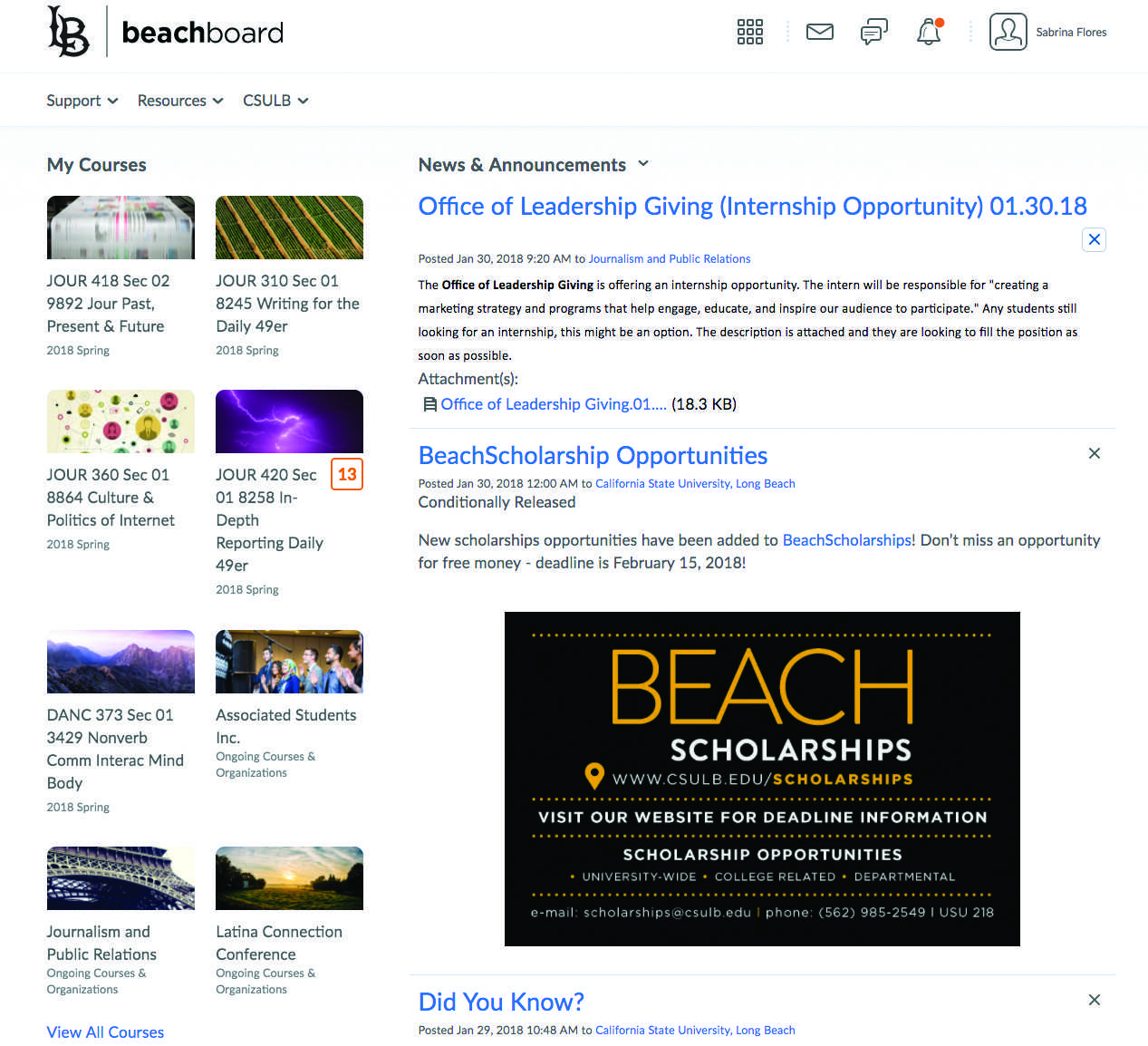Expand the Support menu
Viewport: 1148px width, 1046px height.
click(x=82, y=100)
